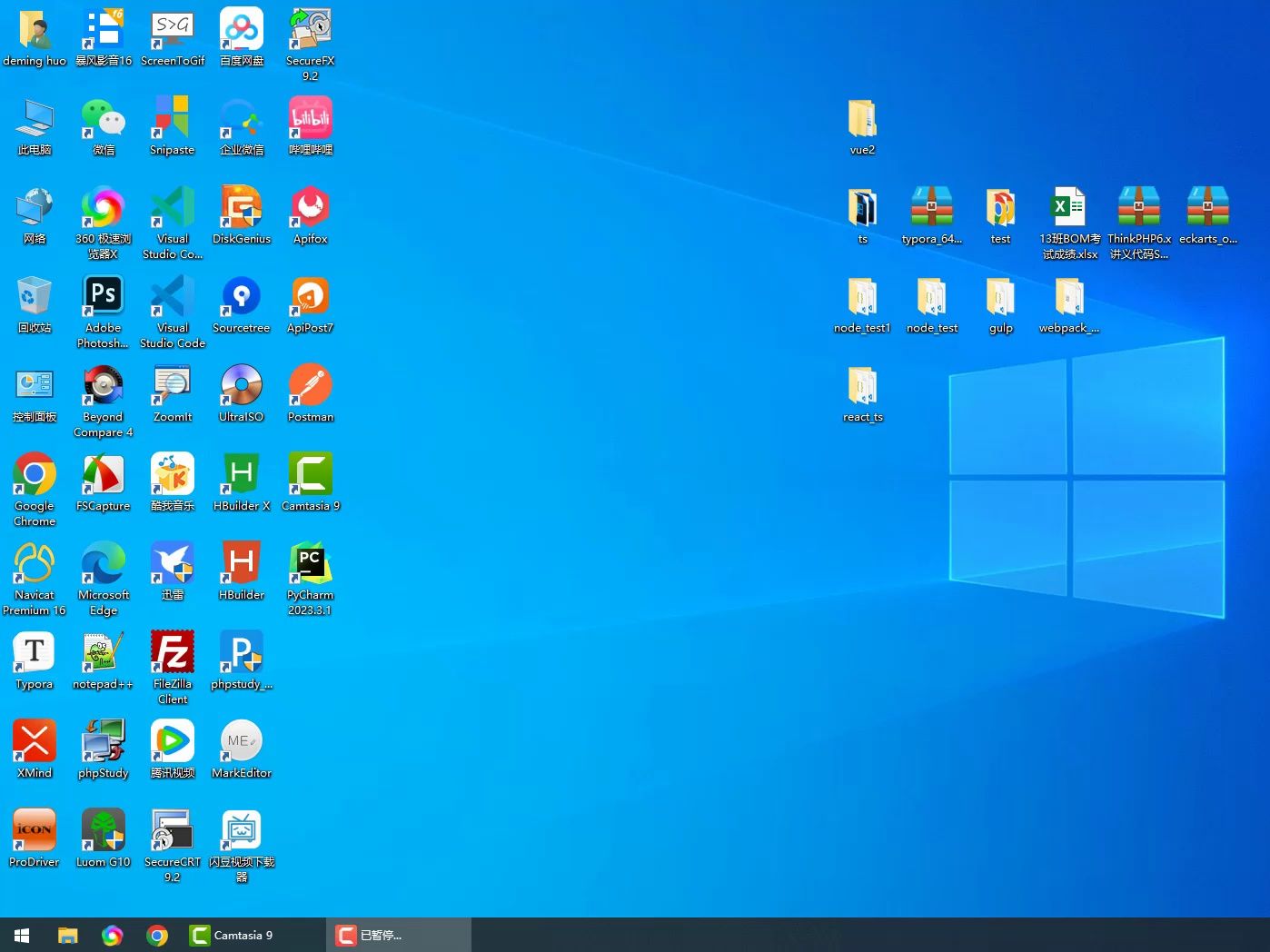Open the Apifox desktop shortcut
This screenshot has height=952, width=1270.
coord(311,216)
